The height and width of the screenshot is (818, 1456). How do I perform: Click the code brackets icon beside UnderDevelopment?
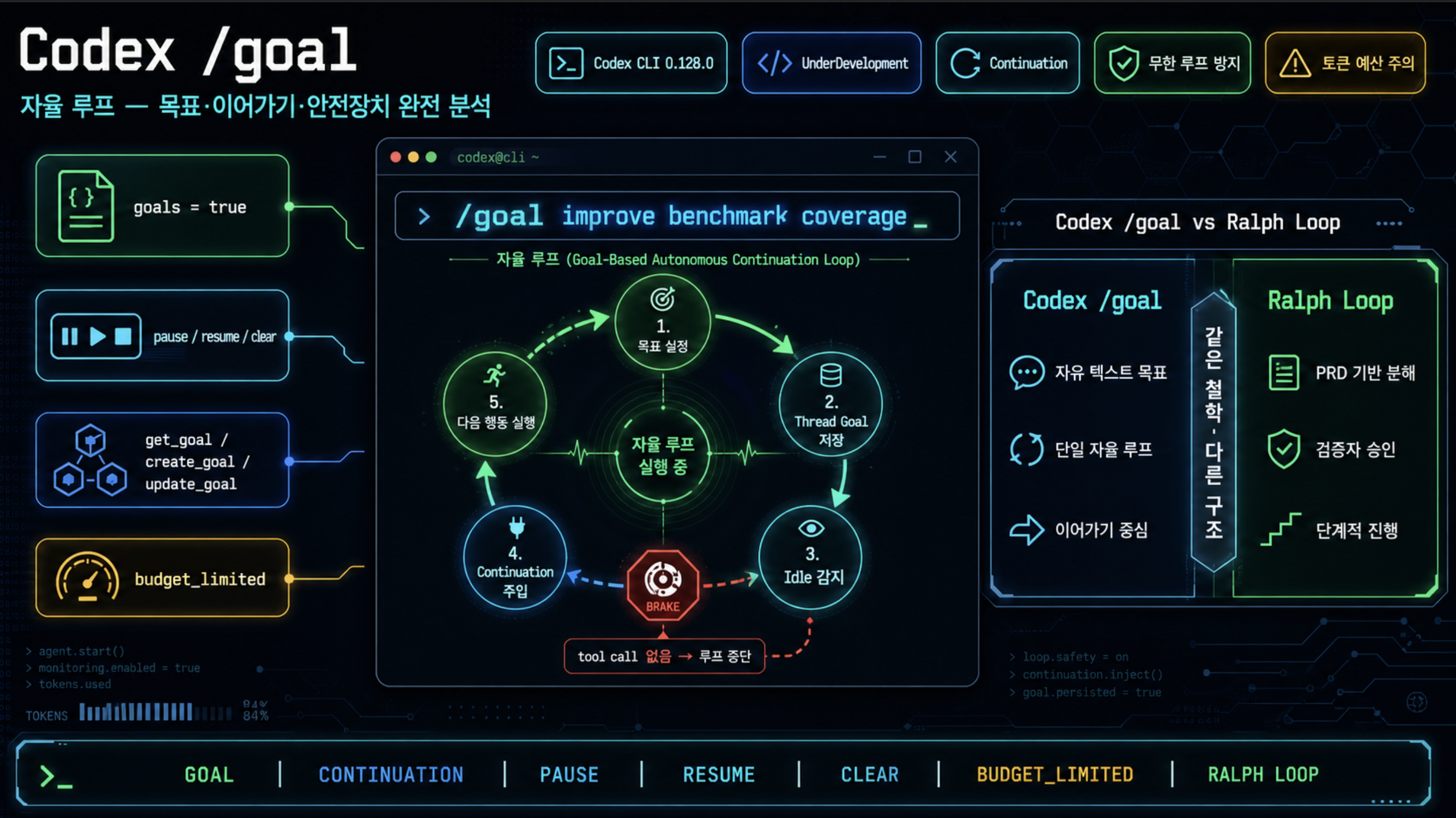tap(774, 63)
